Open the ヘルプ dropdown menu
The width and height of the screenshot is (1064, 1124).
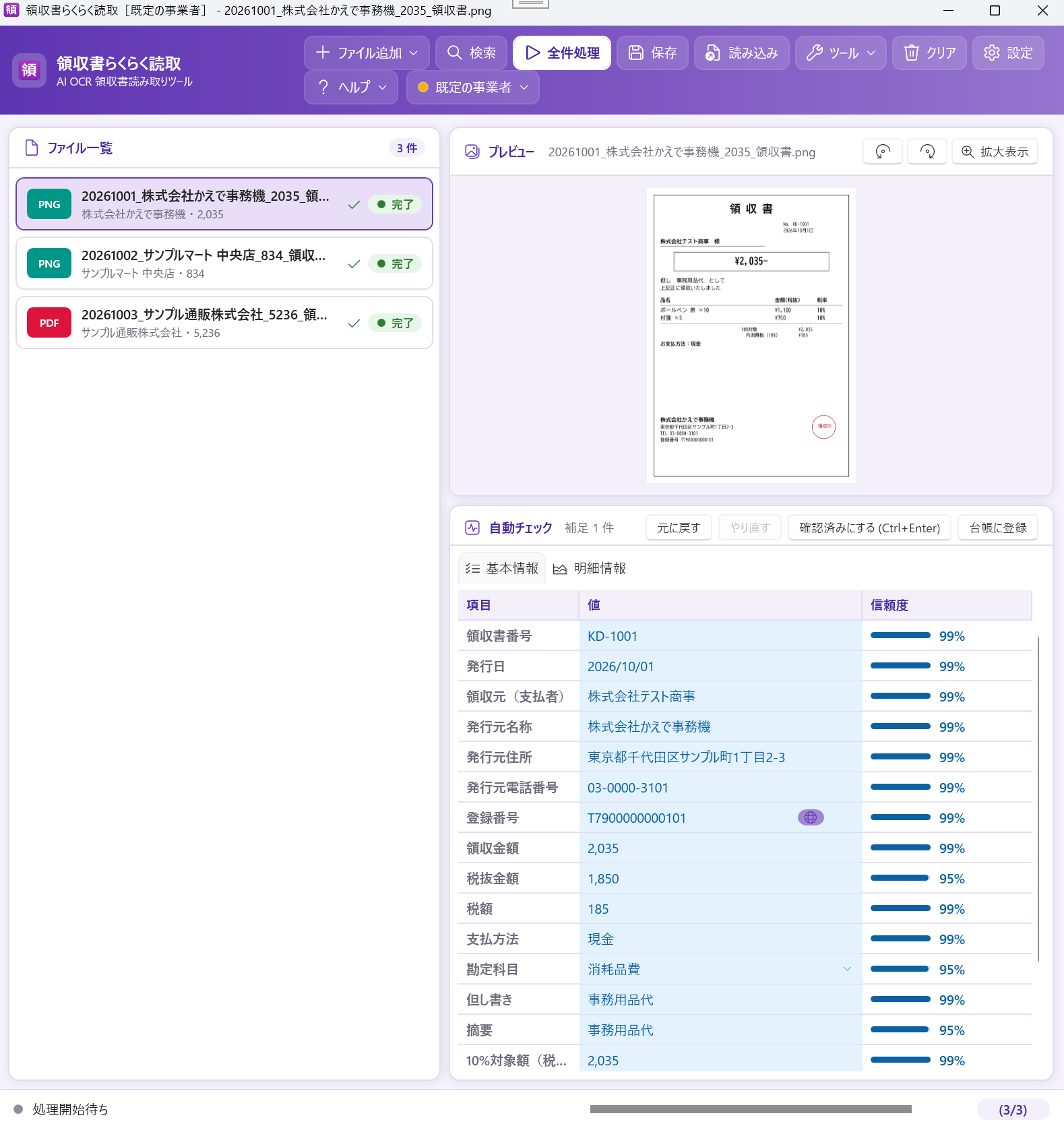tap(351, 87)
